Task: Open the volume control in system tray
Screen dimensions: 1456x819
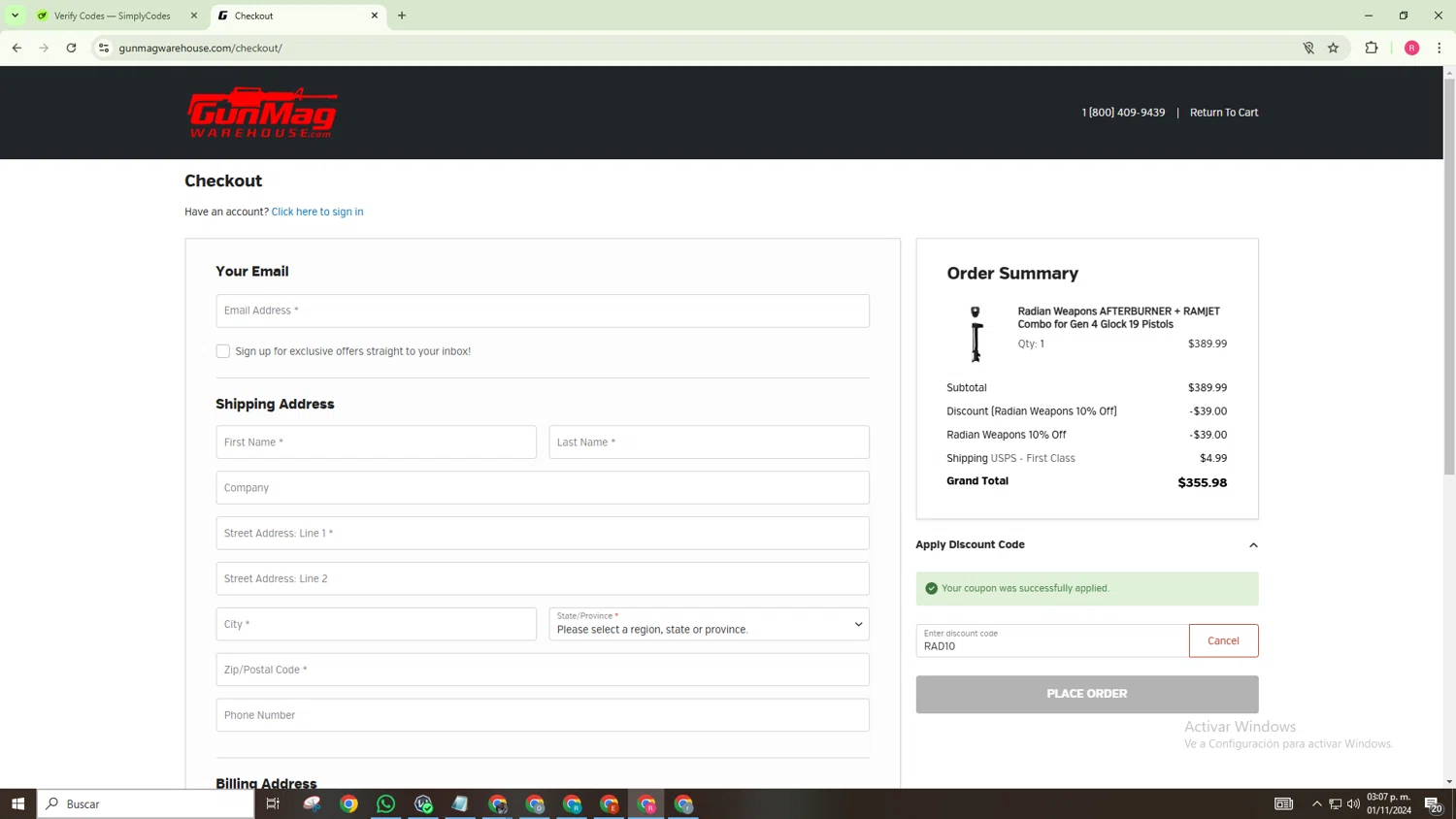Action: (1353, 803)
